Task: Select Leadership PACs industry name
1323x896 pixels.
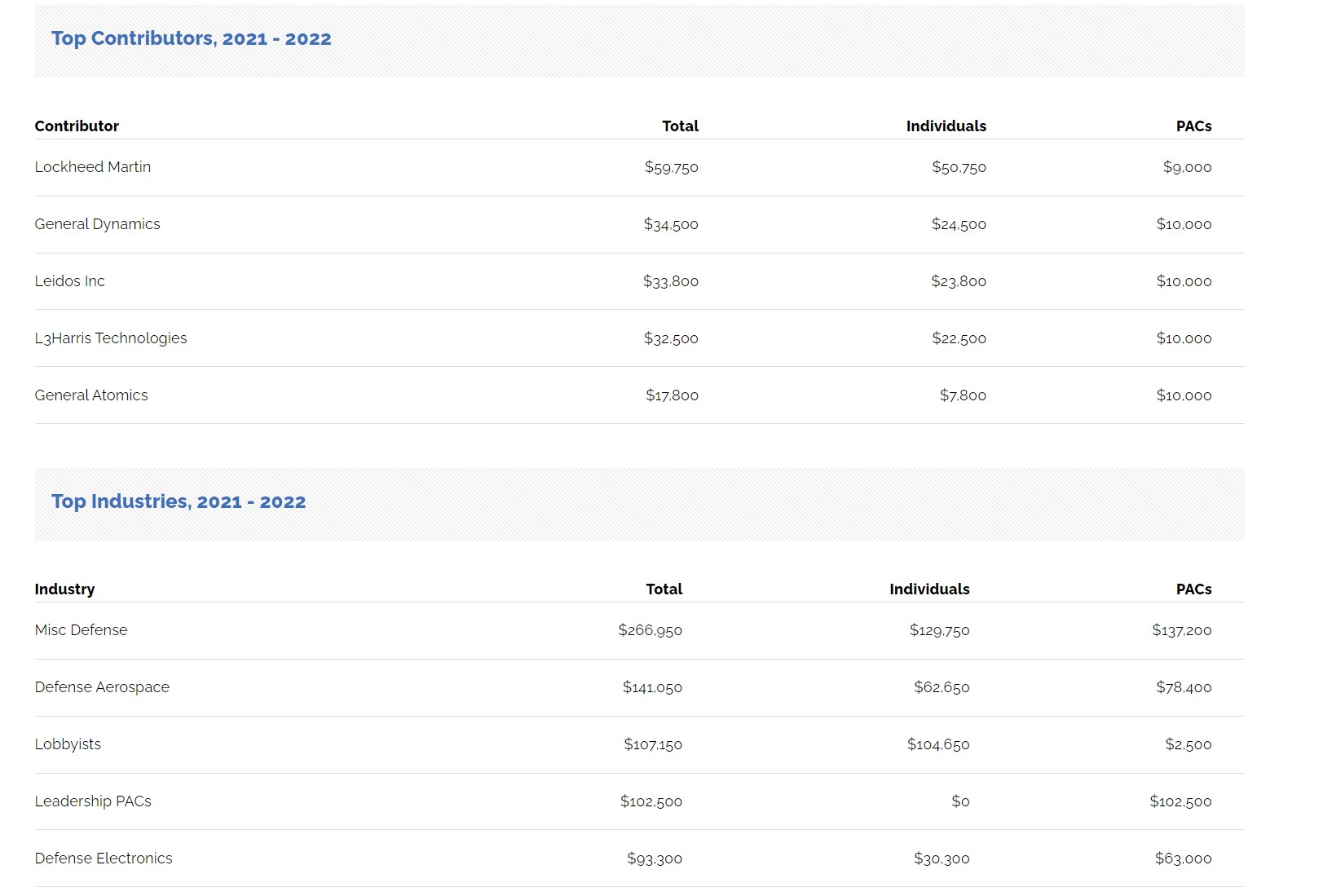Action: pyautogui.click(x=93, y=801)
